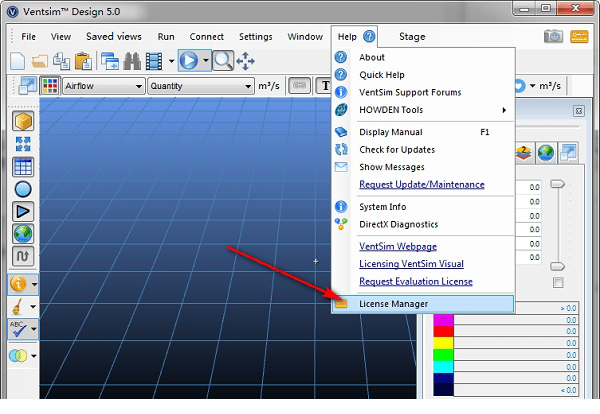Click the orange 3D cube icon
The width and height of the screenshot is (600, 414).
23,121
